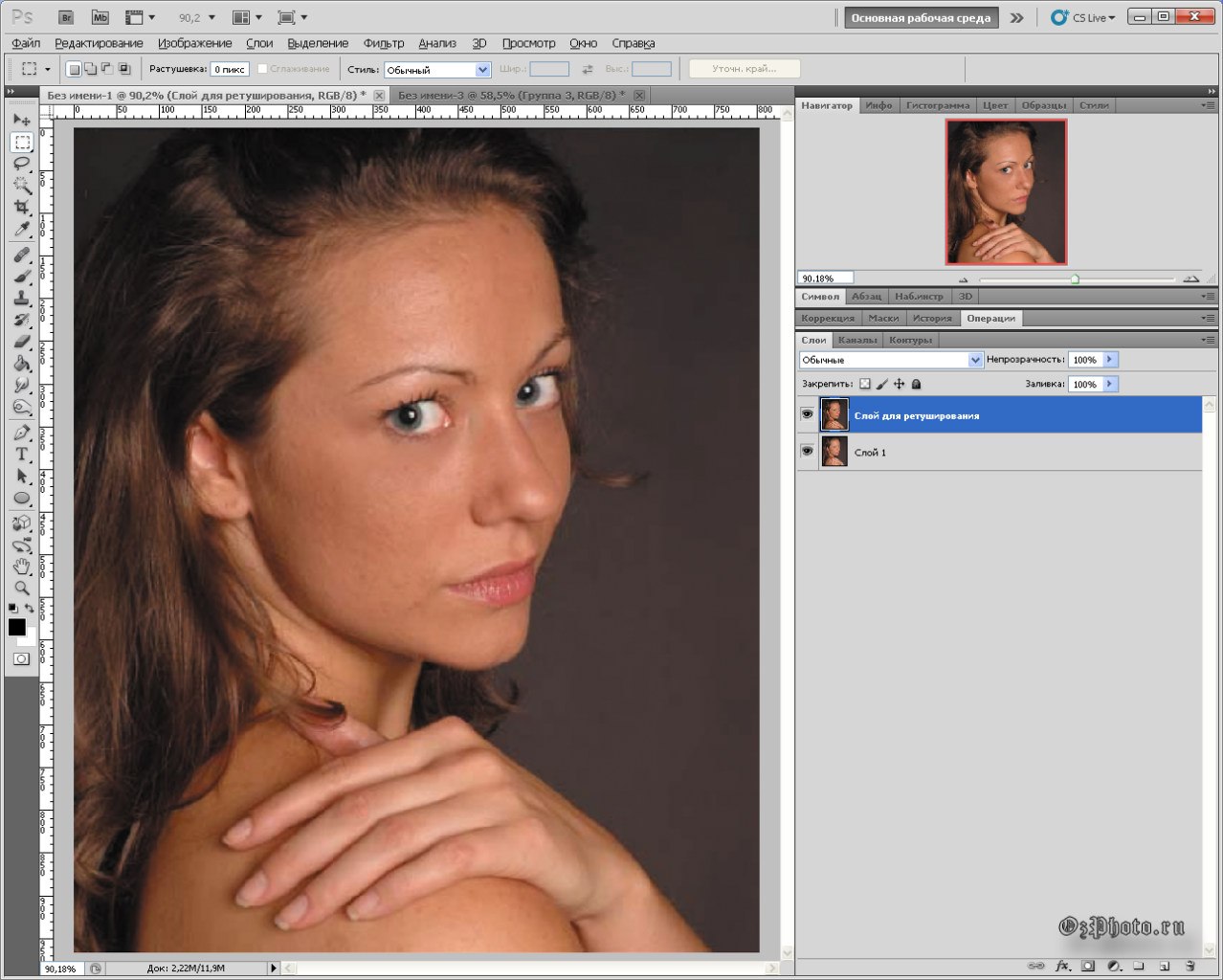
Task: Launch Adobe Bridge from the top bar
Action: coord(66,17)
